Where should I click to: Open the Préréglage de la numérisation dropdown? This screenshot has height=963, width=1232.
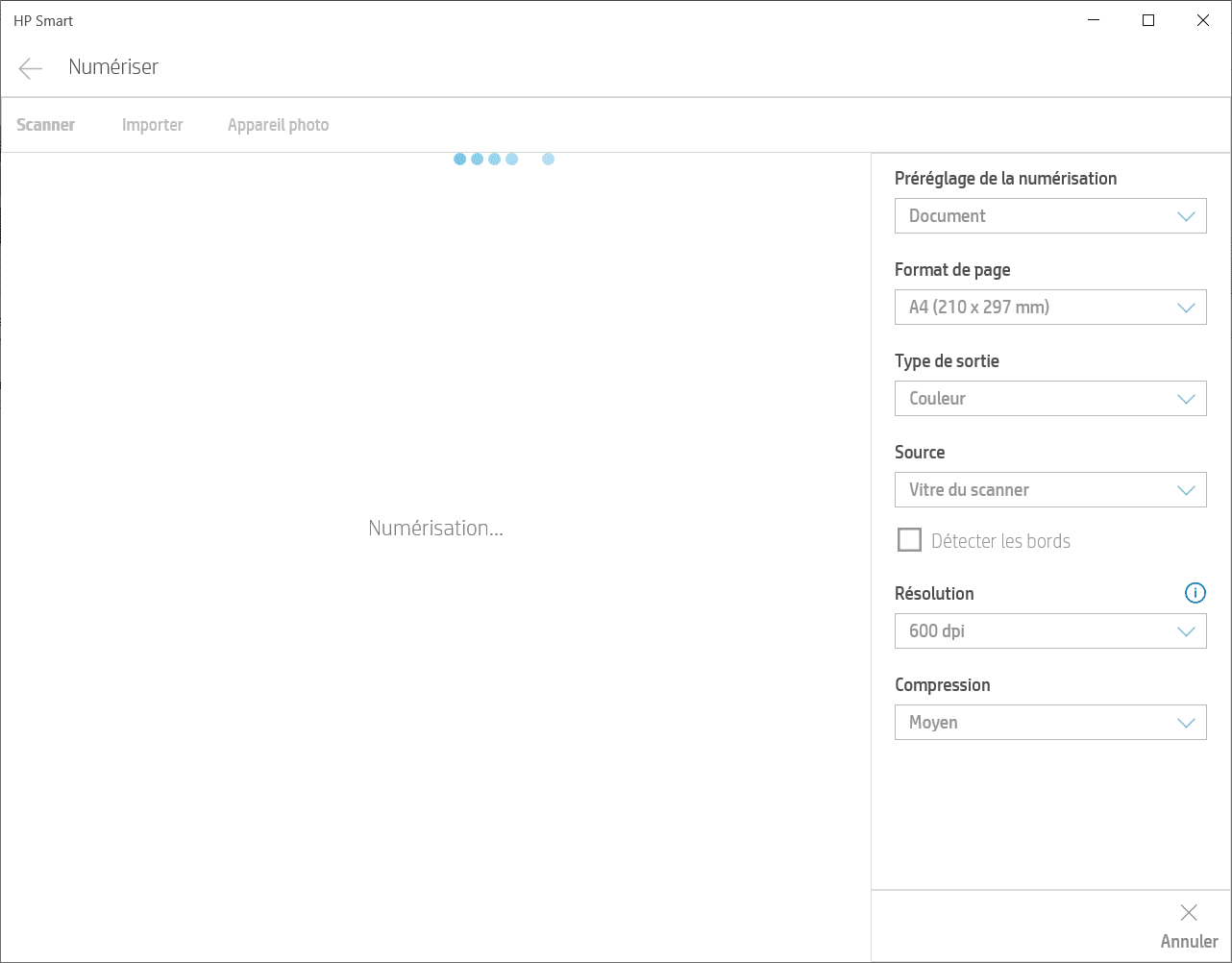1050,215
